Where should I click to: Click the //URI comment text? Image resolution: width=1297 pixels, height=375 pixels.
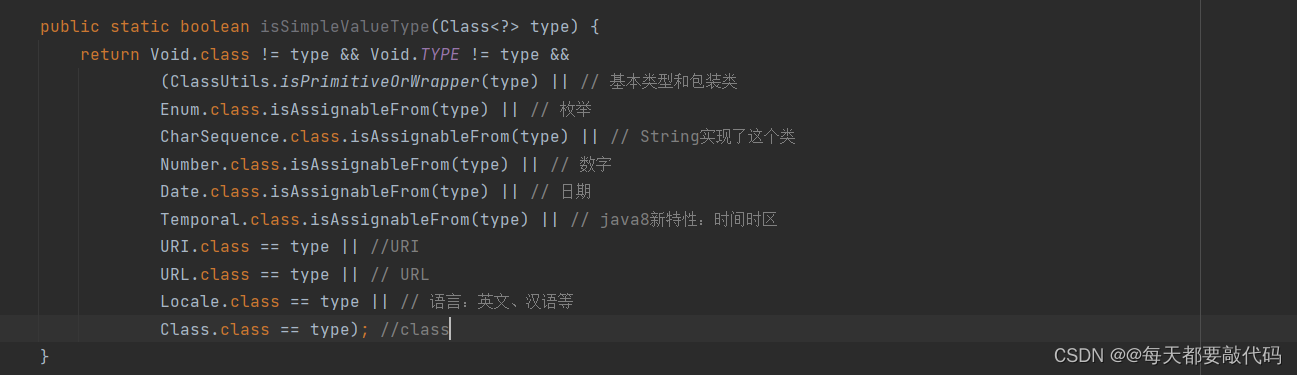tap(395, 247)
